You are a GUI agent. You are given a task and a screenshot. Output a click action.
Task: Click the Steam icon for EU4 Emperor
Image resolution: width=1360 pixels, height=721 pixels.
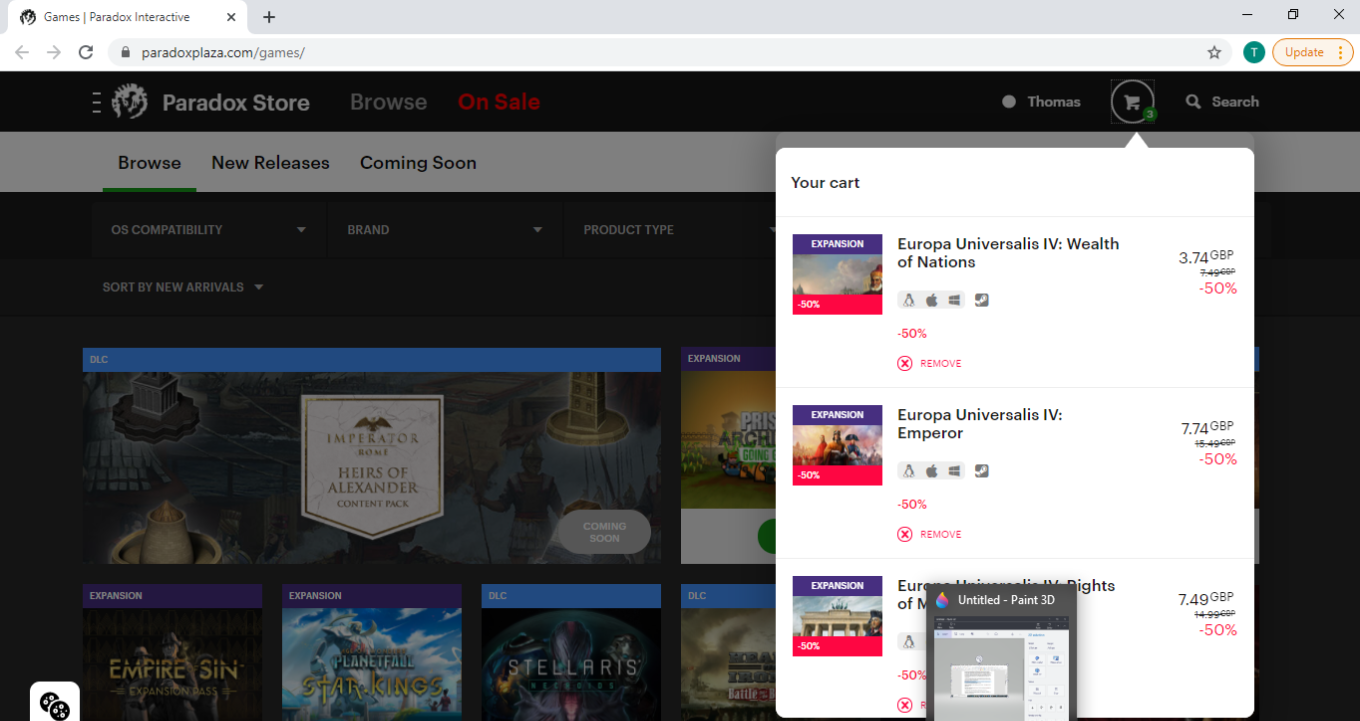[x=982, y=471]
